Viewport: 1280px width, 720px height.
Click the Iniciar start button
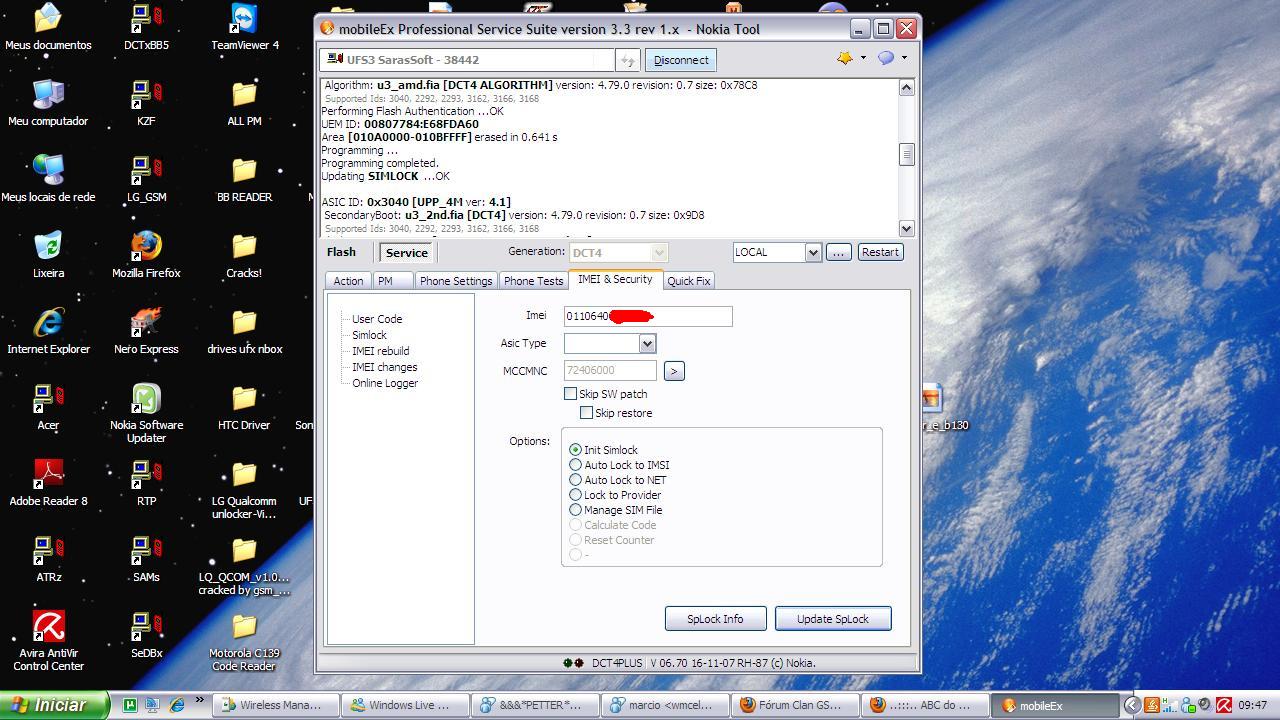[x=54, y=705]
